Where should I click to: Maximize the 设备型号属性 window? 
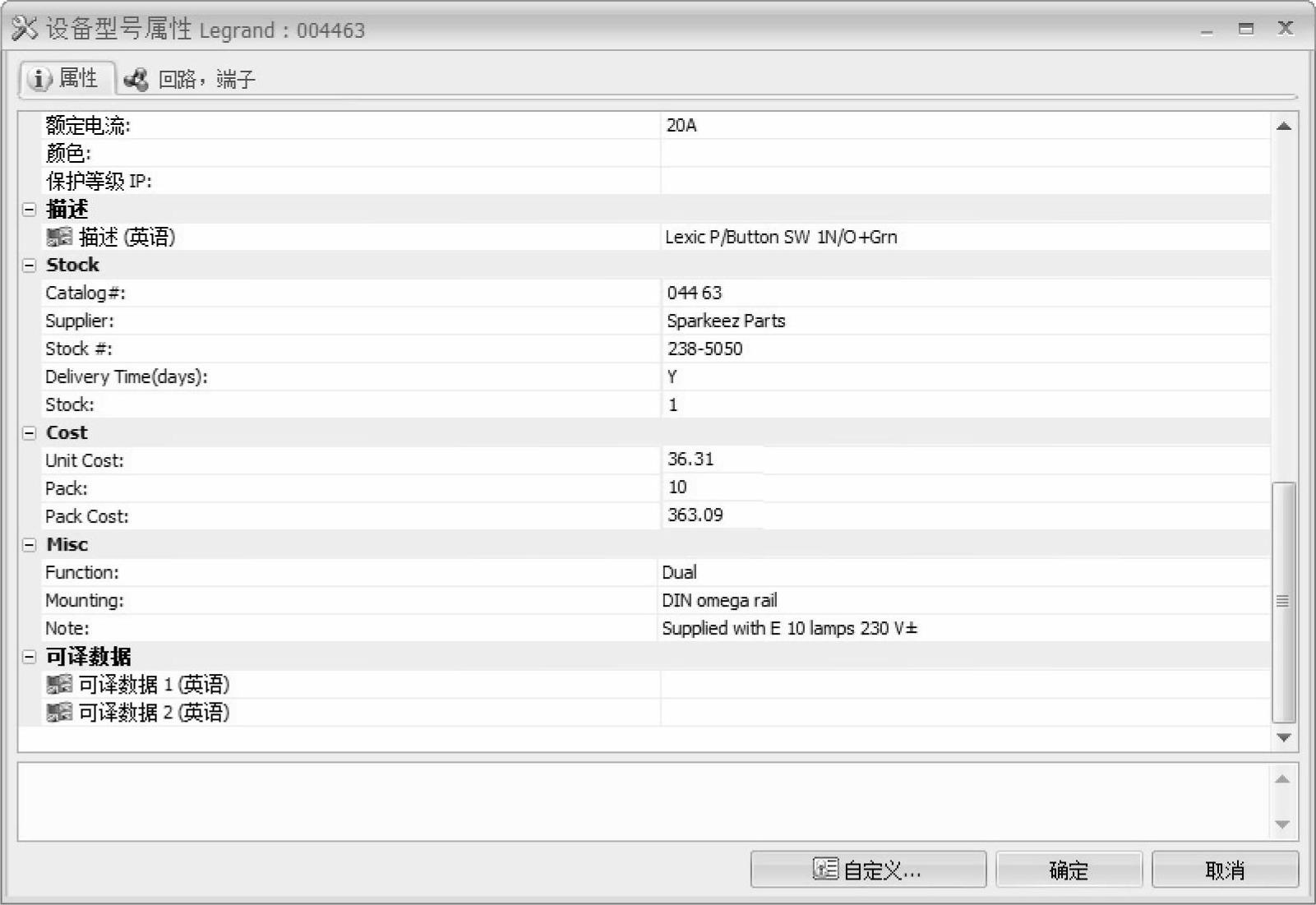[1246, 29]
